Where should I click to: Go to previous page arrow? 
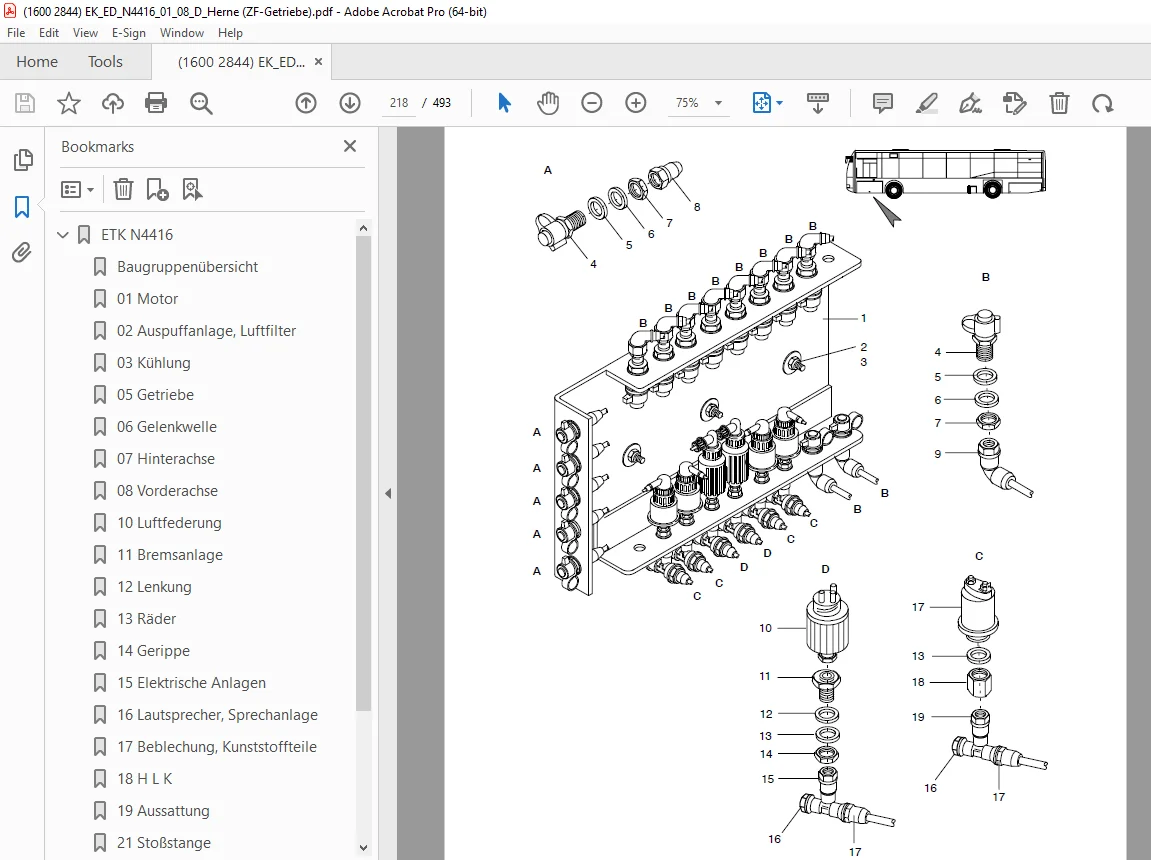[306, 103]
